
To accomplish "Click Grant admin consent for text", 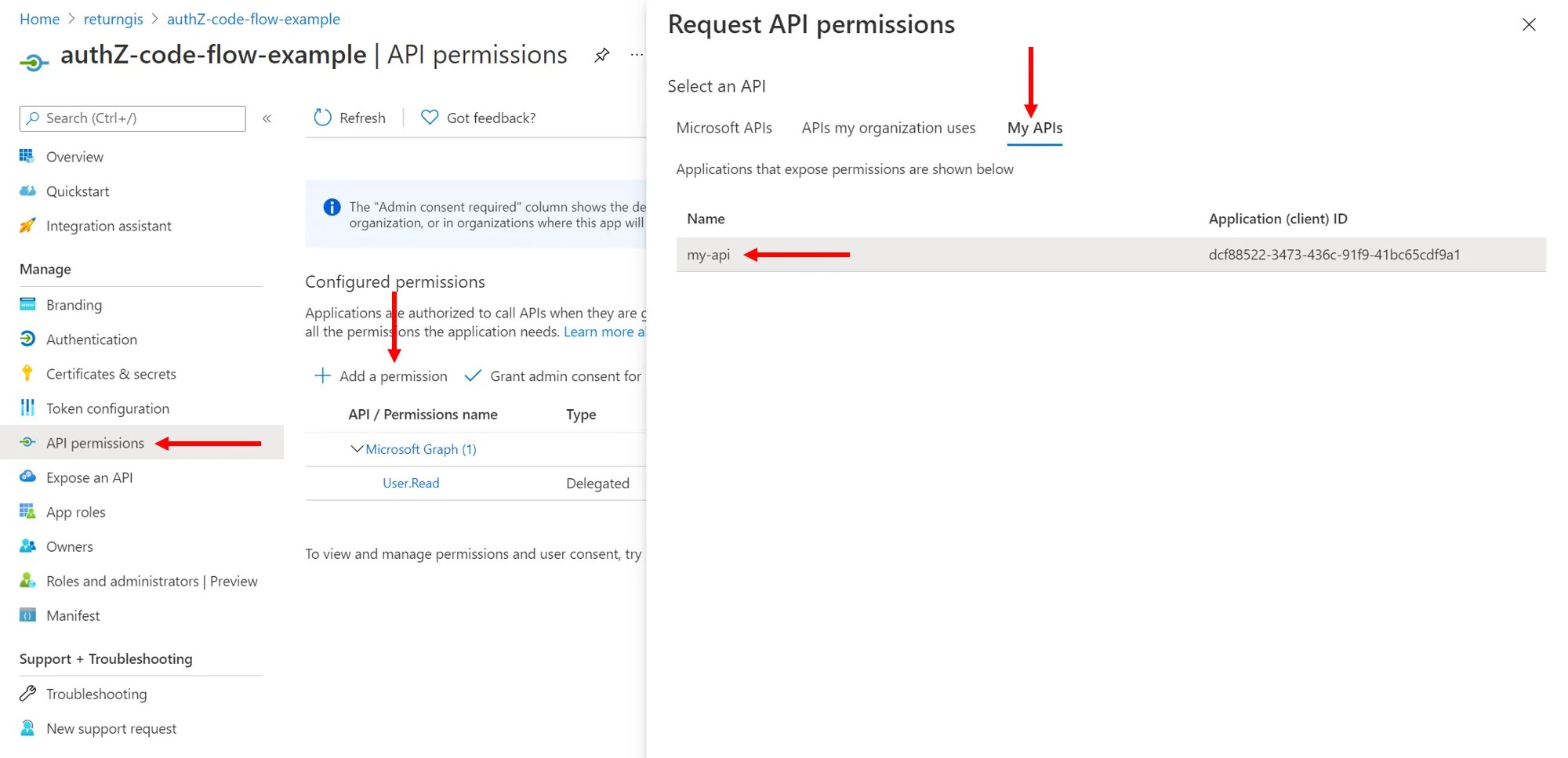I will [x=565, y=376].
